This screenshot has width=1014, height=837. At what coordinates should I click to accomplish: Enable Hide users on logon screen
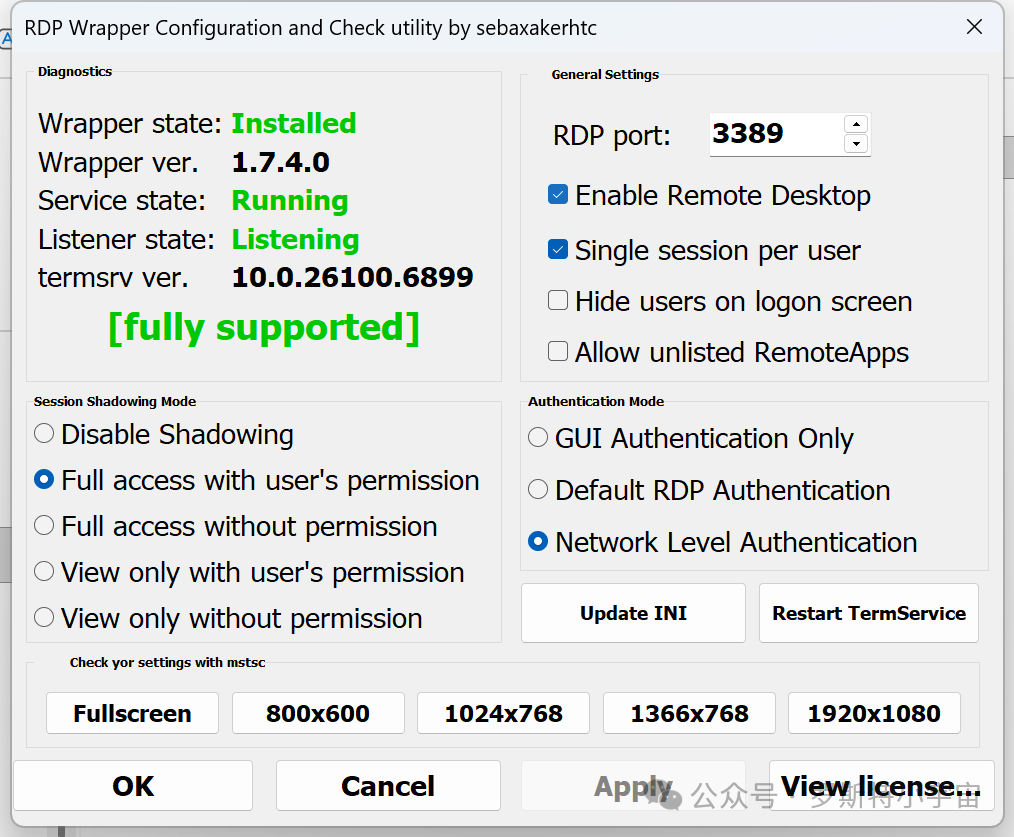pyautogui.click(x=558, y=301)
